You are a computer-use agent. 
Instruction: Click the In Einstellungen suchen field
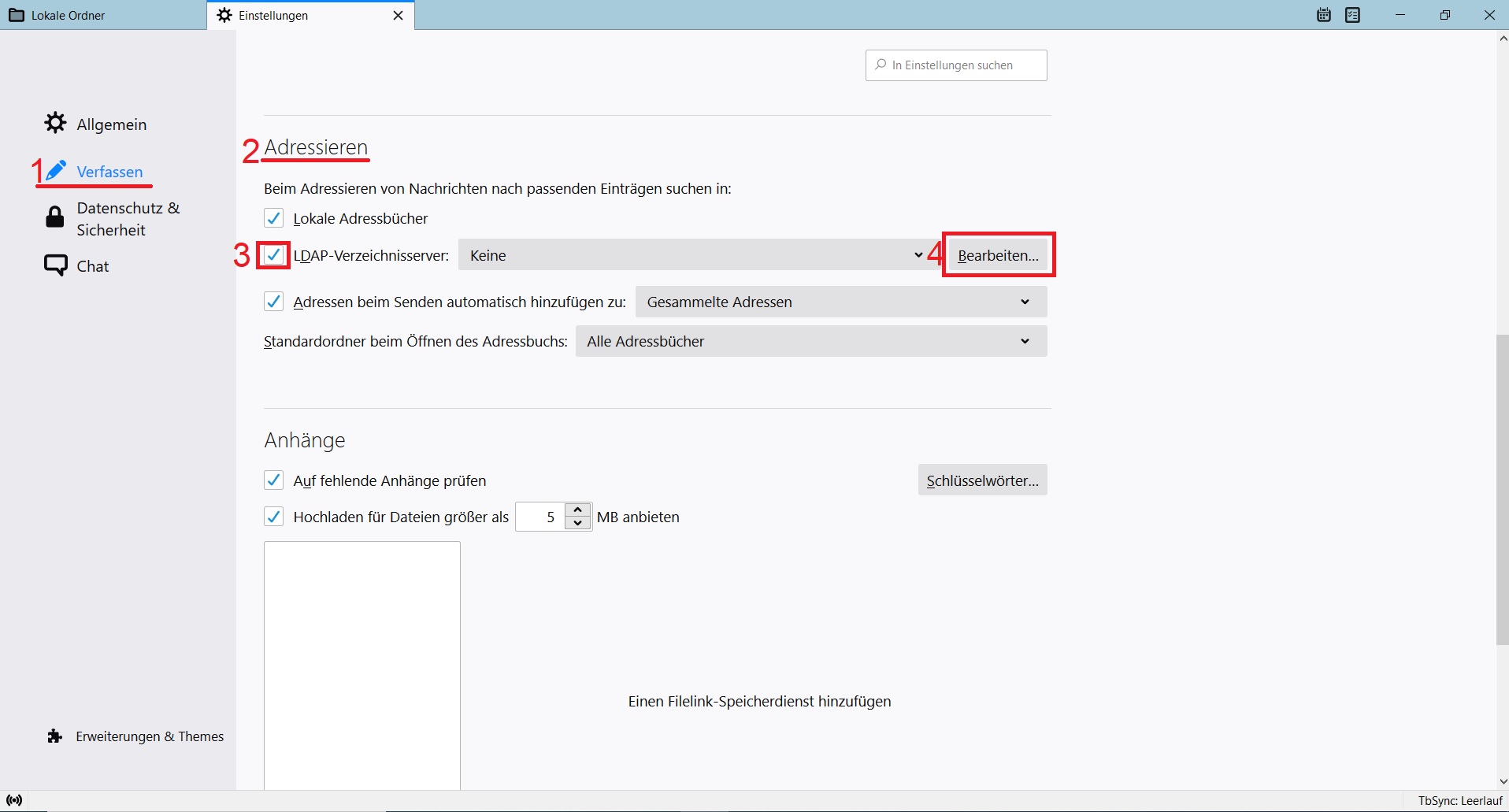(956, 65)
